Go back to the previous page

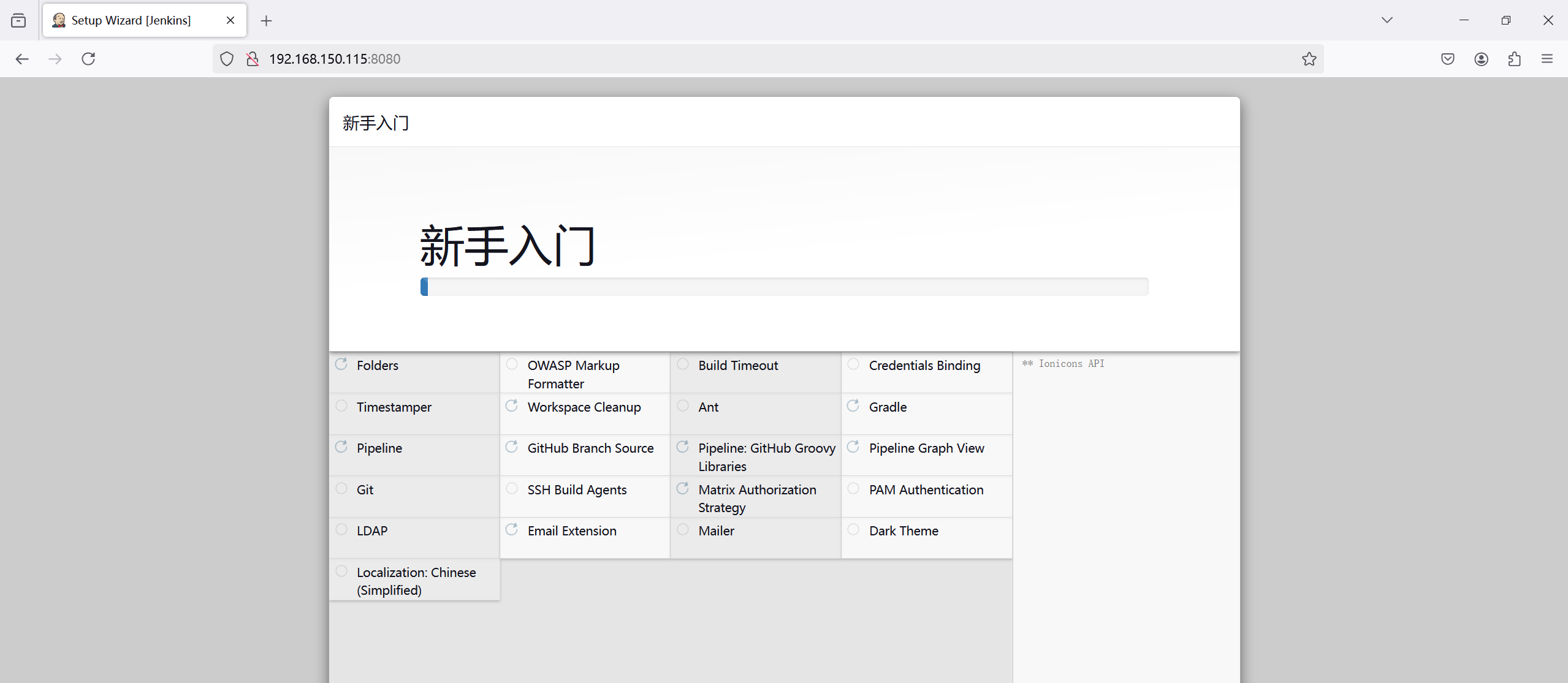pos(22,59)
